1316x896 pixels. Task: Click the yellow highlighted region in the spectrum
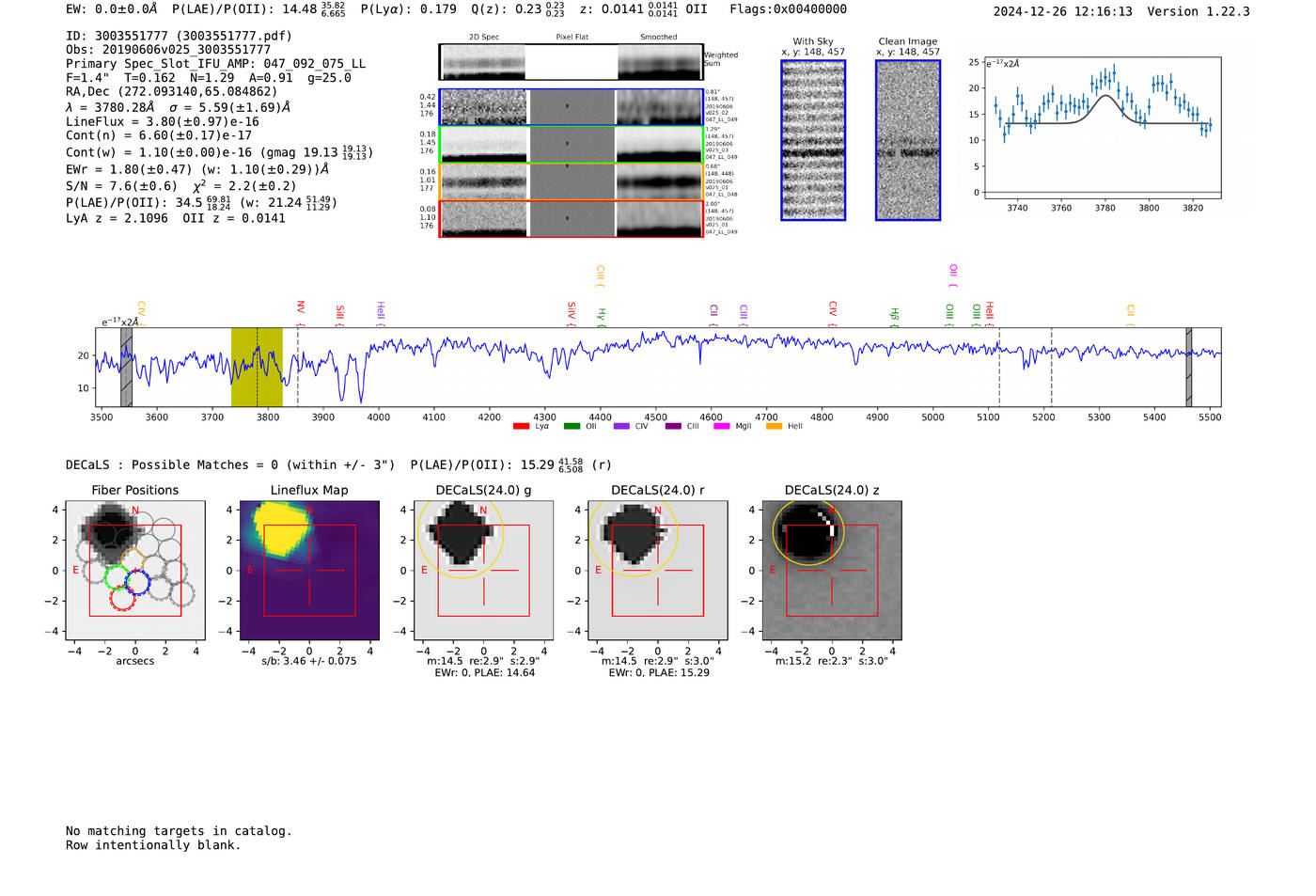point(257,368)
